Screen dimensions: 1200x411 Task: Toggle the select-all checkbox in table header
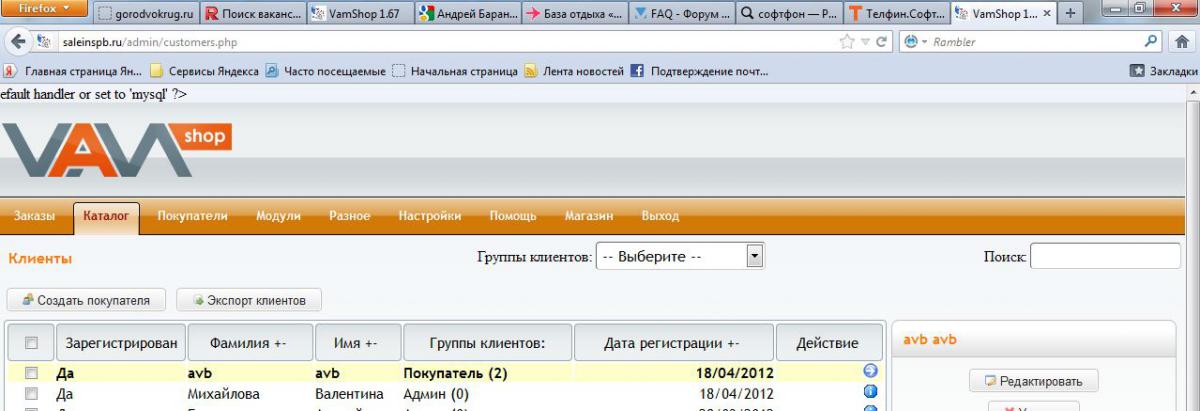[x=31, y=343]
